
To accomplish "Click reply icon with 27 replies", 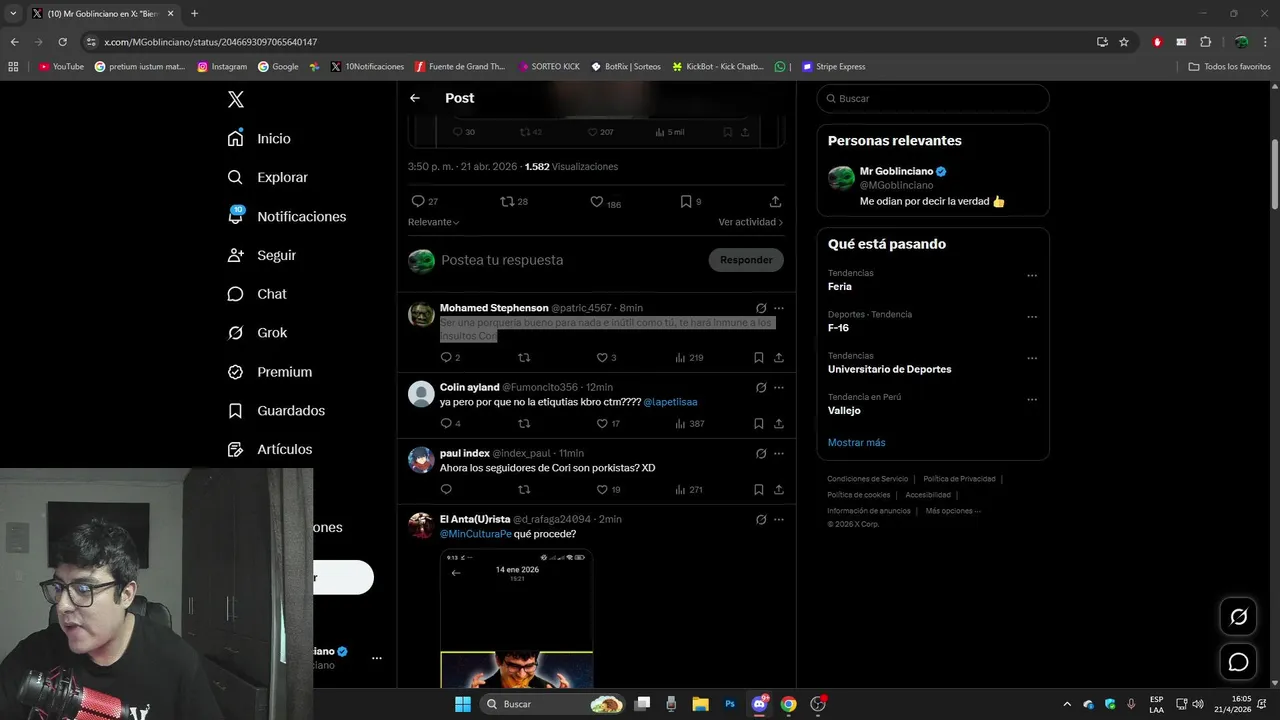I will pos(425,201).
